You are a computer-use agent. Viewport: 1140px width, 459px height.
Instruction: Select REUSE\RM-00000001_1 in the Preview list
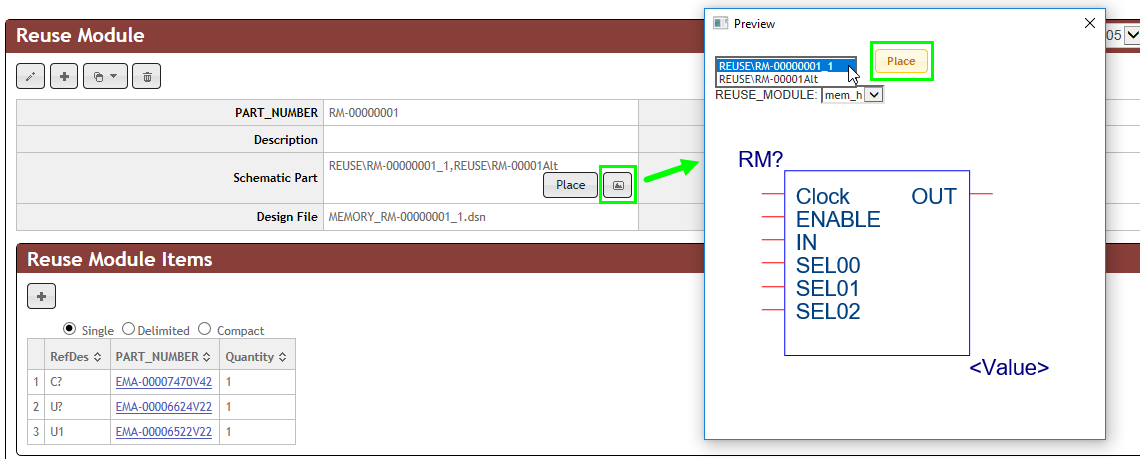[x=786, y=65]
